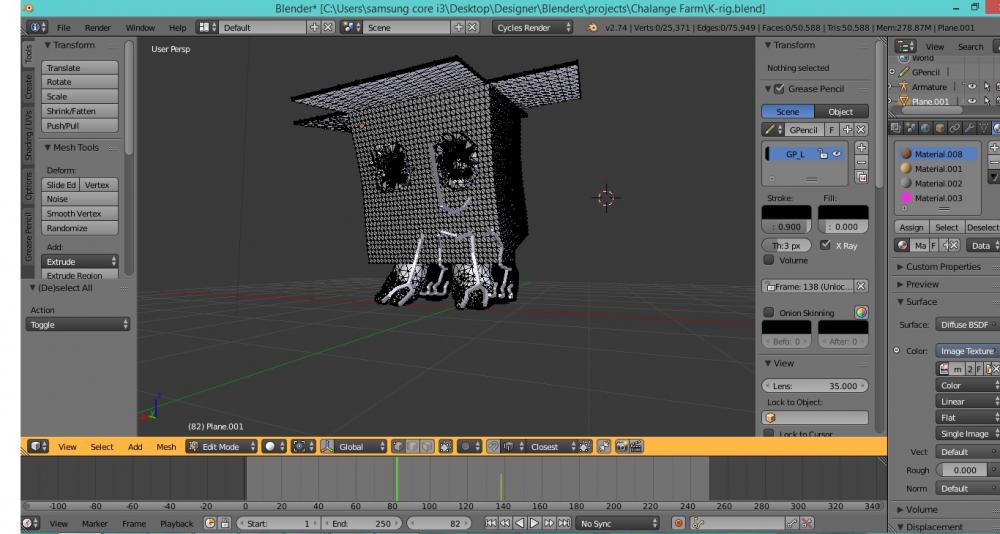Select Material.003 in the material list
Screen dimensions: 1000x534
click(939, 198)
